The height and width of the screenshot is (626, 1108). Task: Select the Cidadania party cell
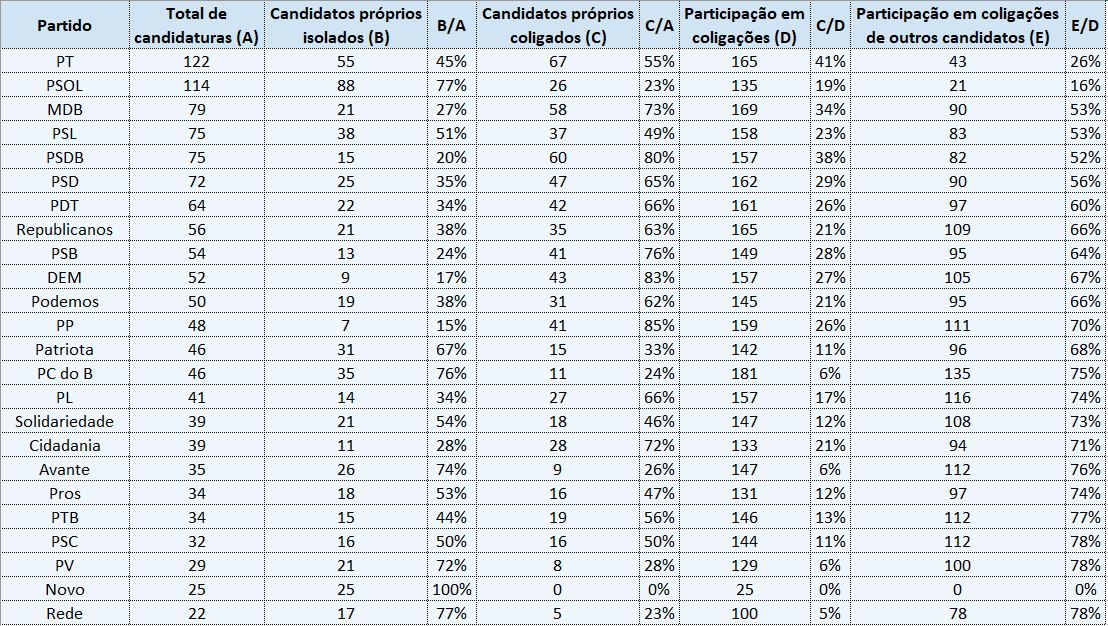click(x=65, y=445)
